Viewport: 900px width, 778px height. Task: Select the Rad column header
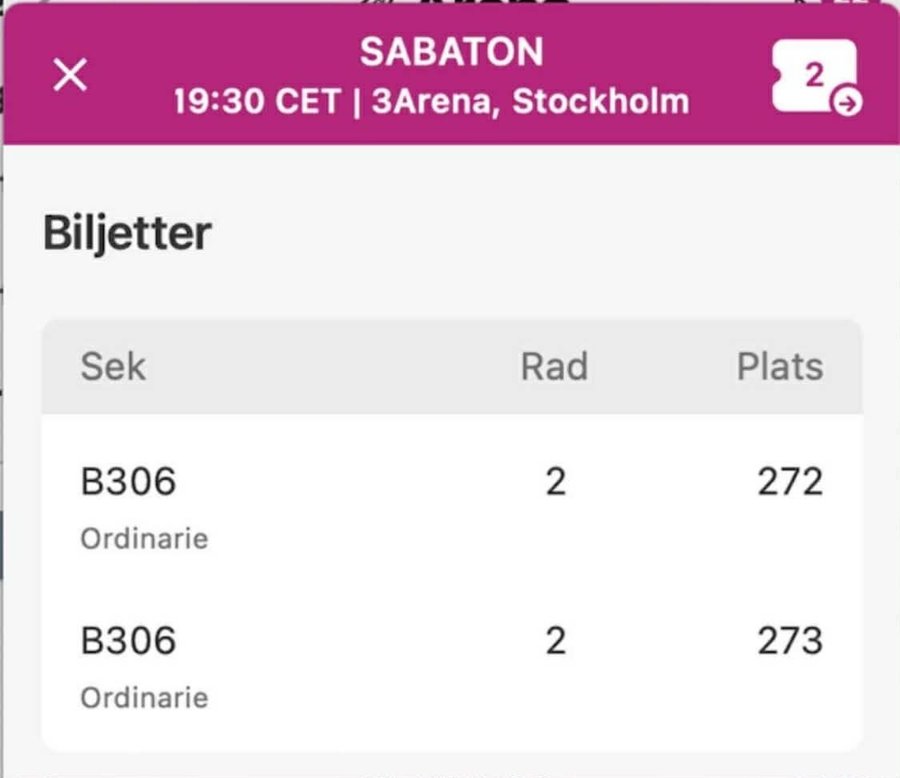554,366
